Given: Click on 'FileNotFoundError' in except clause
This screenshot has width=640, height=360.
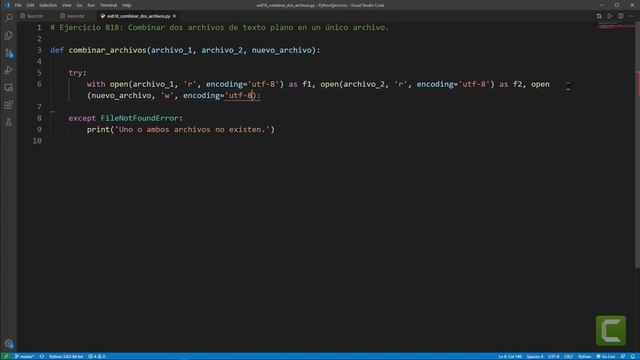Looking at the screenshot, I should pos(140,118).
